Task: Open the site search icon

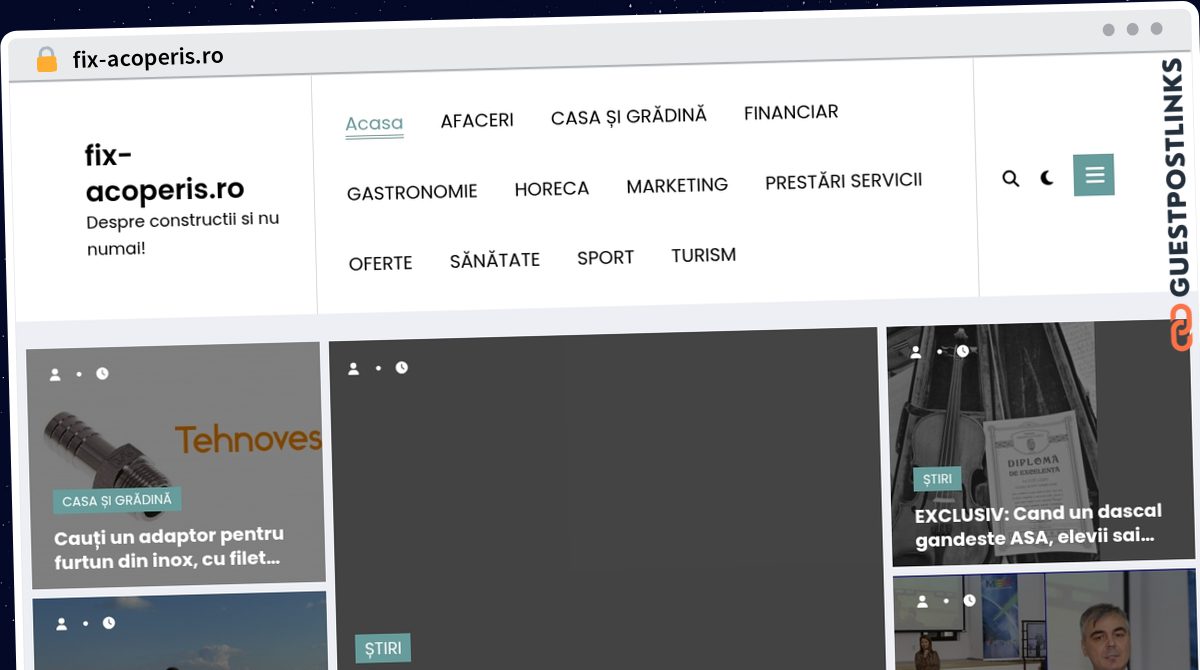Action: point(1011,178)
